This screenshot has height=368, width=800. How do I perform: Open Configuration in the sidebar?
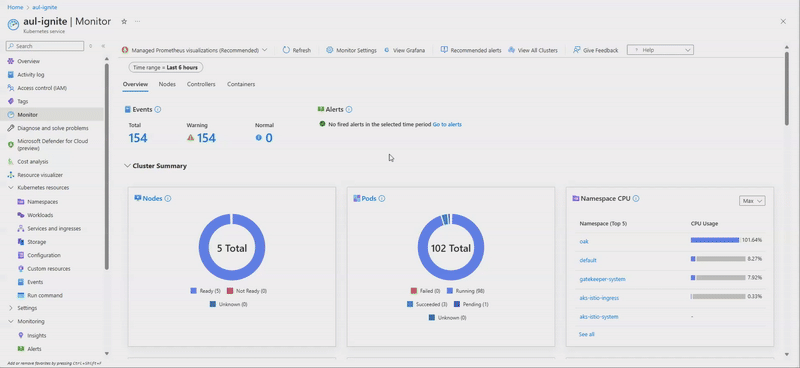coord(44,255)
